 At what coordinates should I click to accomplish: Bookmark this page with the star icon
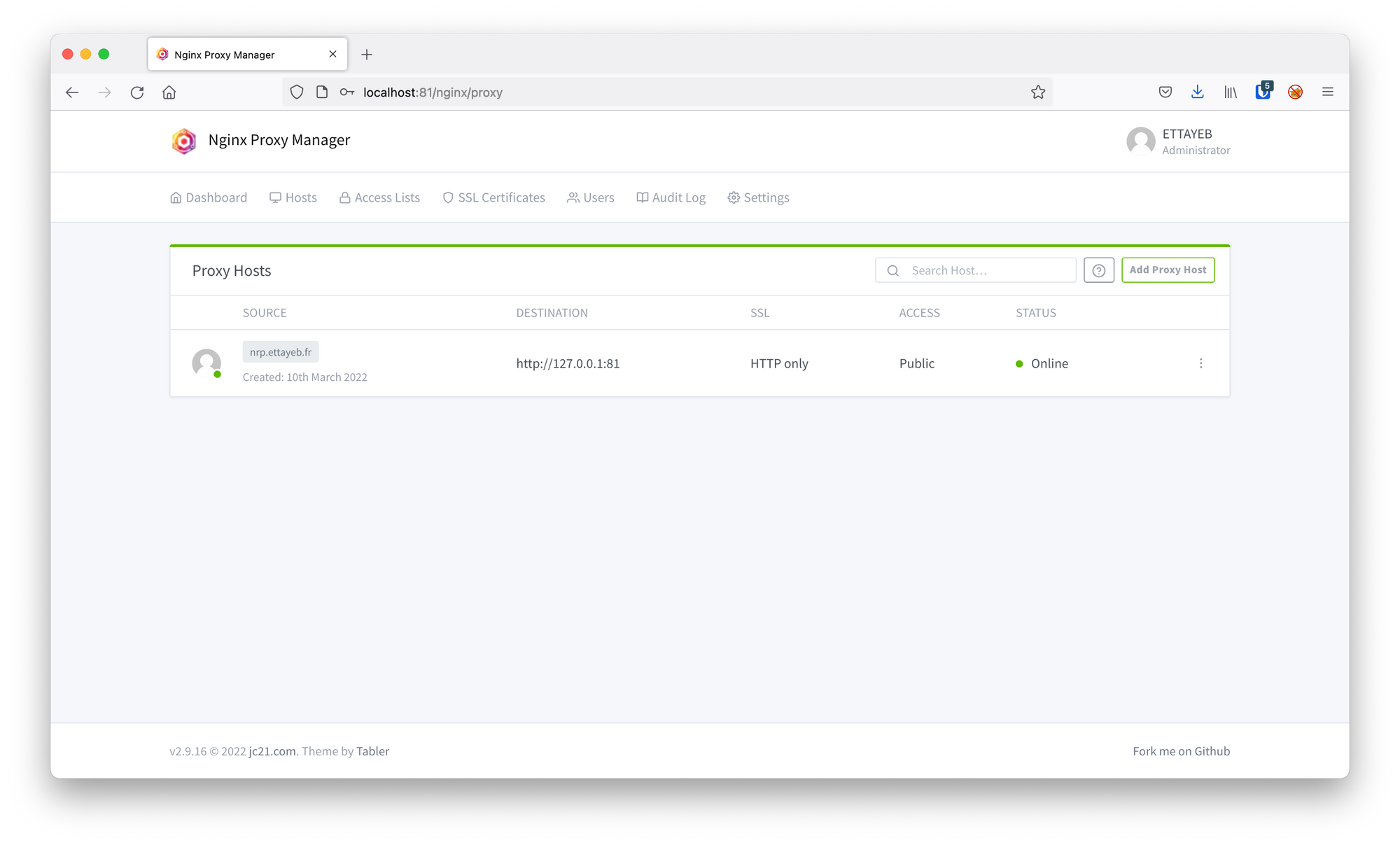1038,92
